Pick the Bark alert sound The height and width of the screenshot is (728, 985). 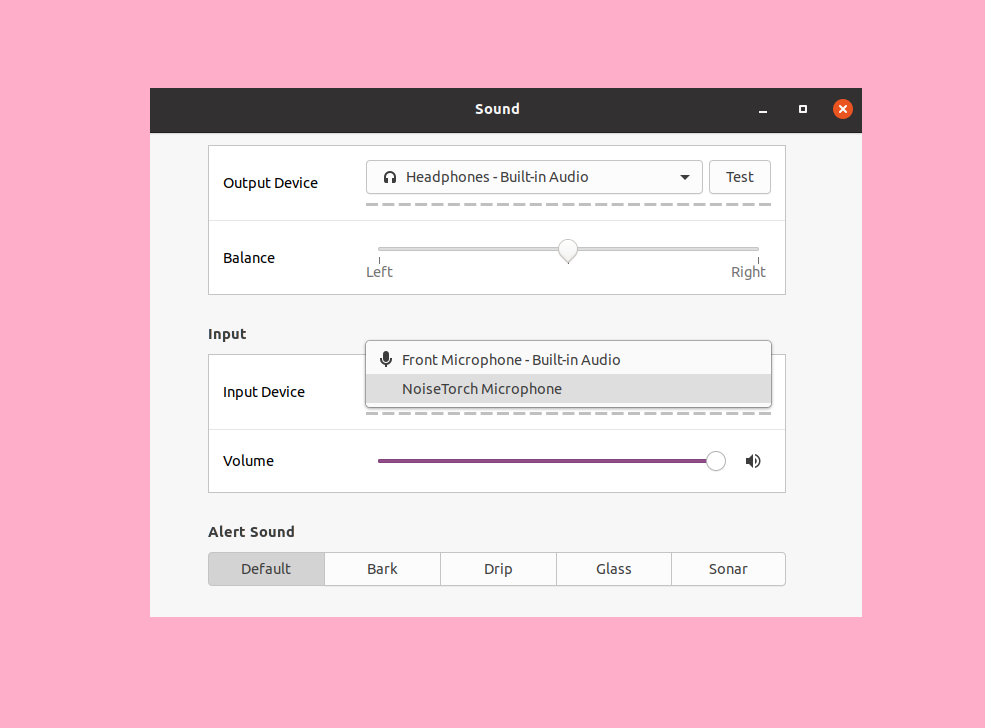coord(382,569)
